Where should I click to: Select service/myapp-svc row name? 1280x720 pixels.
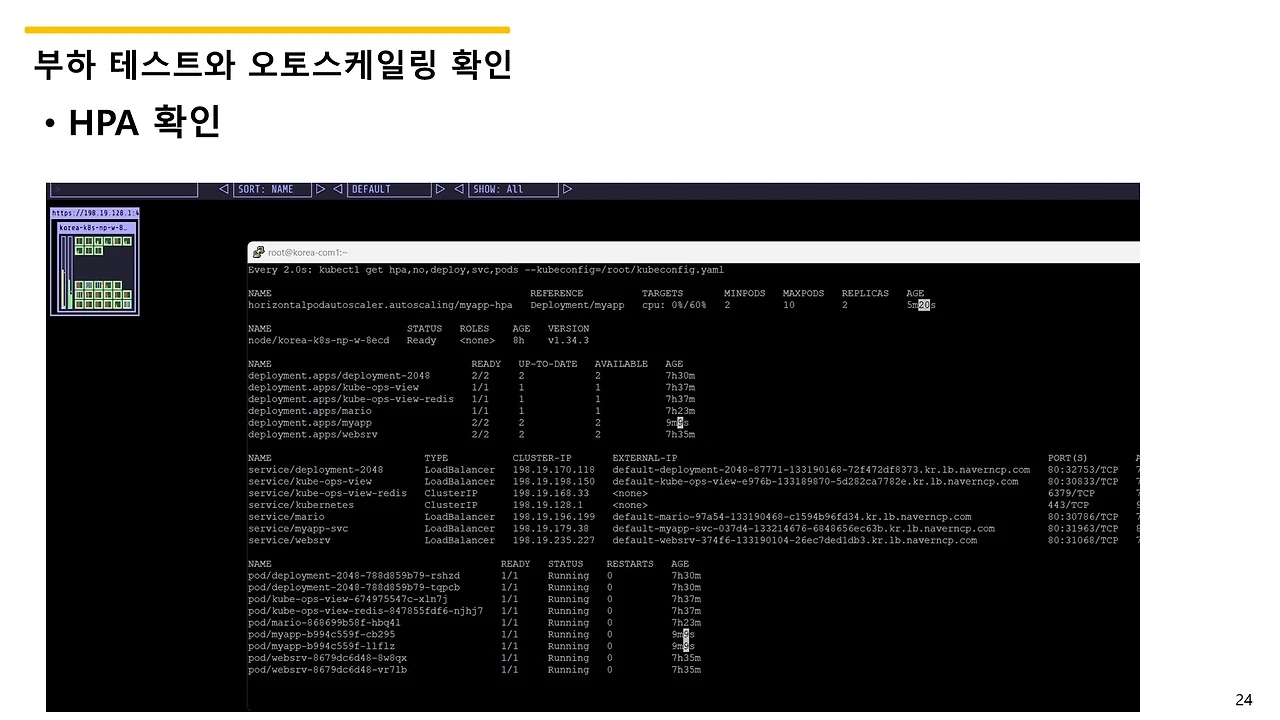[298, 529]
